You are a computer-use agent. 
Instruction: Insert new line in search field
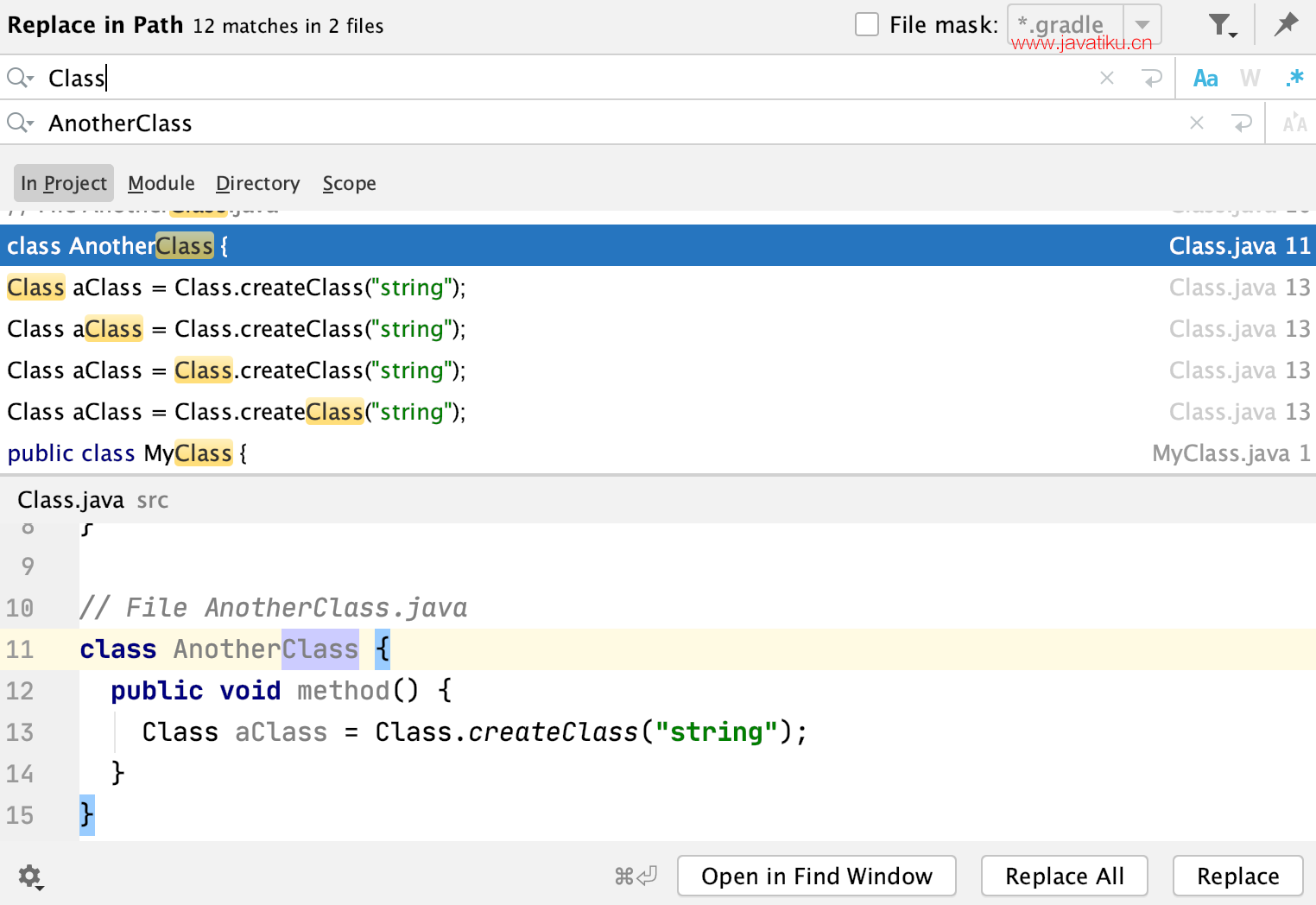[x=1152, y=79]
